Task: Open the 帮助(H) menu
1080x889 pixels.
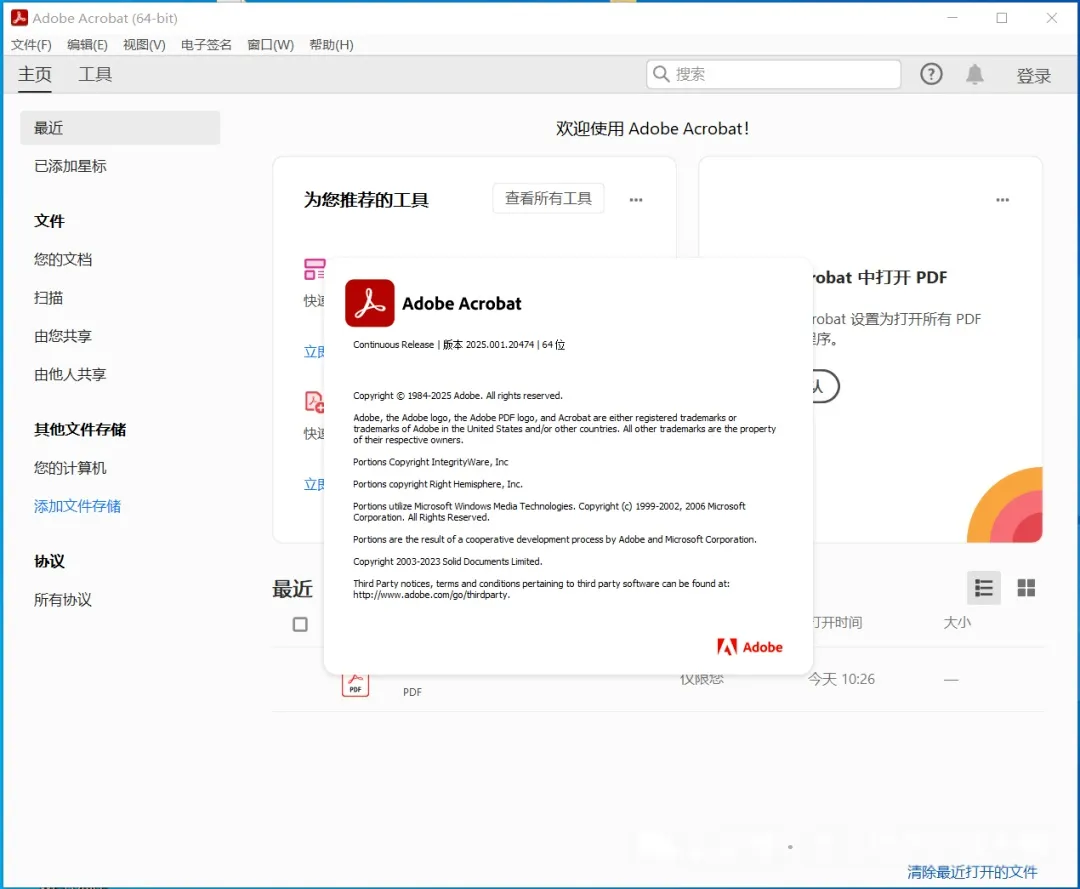Action: pos(331,45)
